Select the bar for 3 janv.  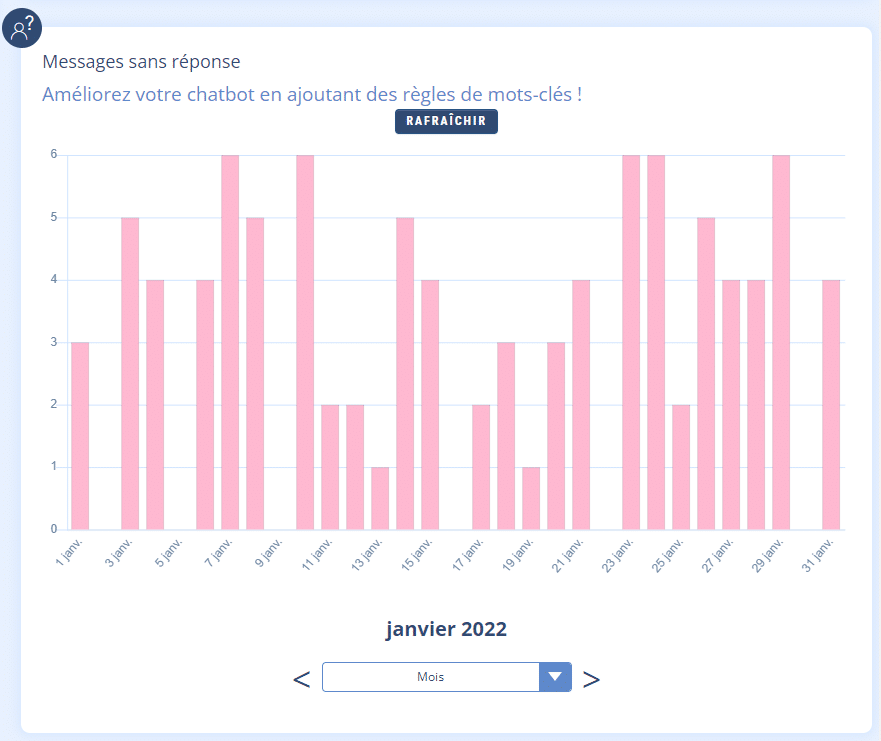[130, 373]
